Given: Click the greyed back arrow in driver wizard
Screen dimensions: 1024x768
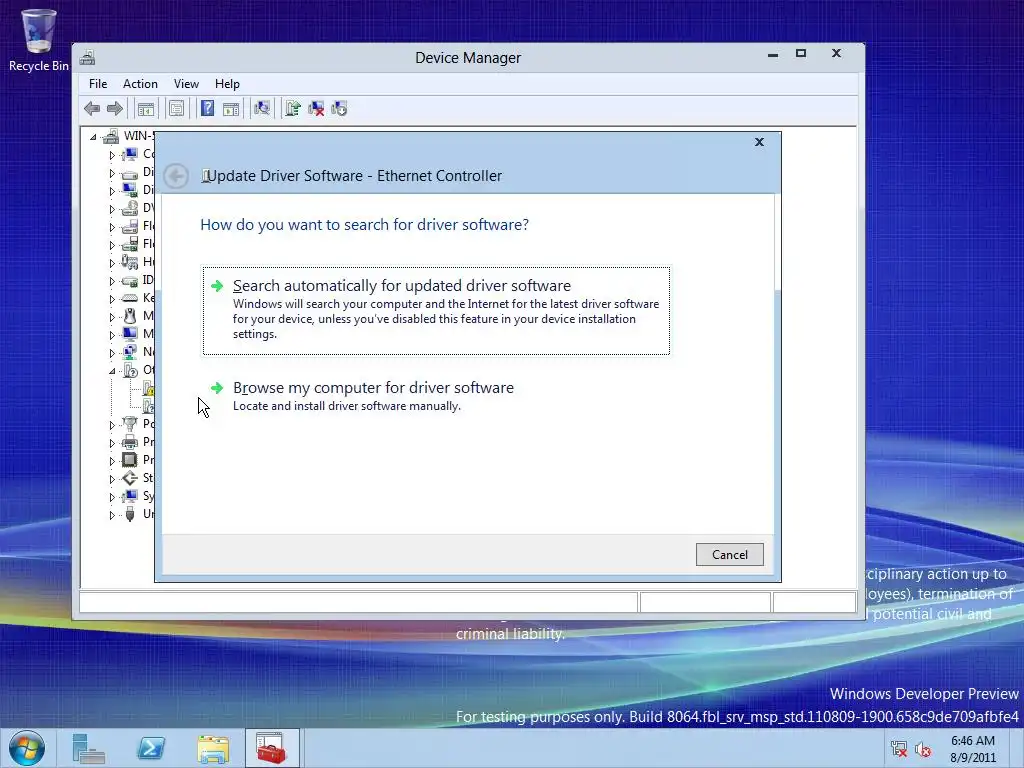Looking at the screenshot, I should (x=176, y=176).
